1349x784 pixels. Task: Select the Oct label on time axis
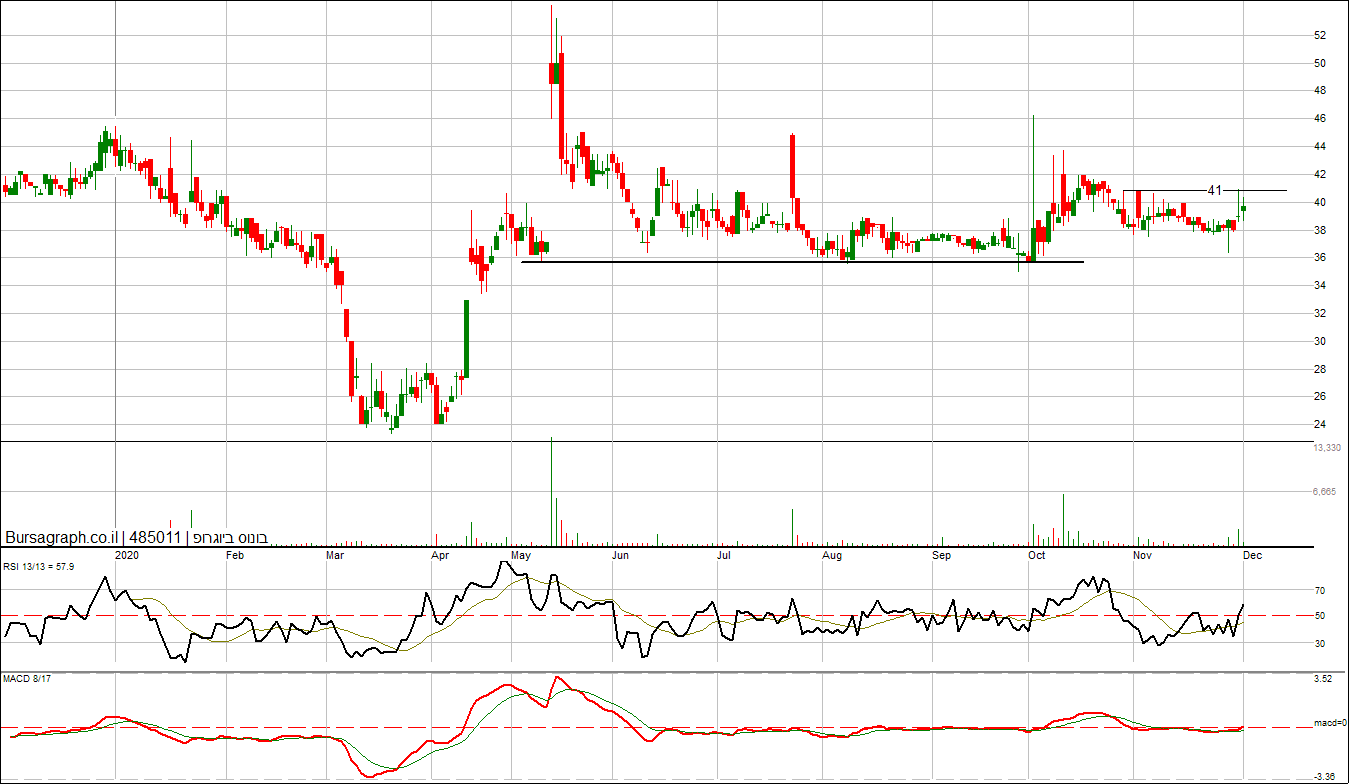[x=1037, y=554]
